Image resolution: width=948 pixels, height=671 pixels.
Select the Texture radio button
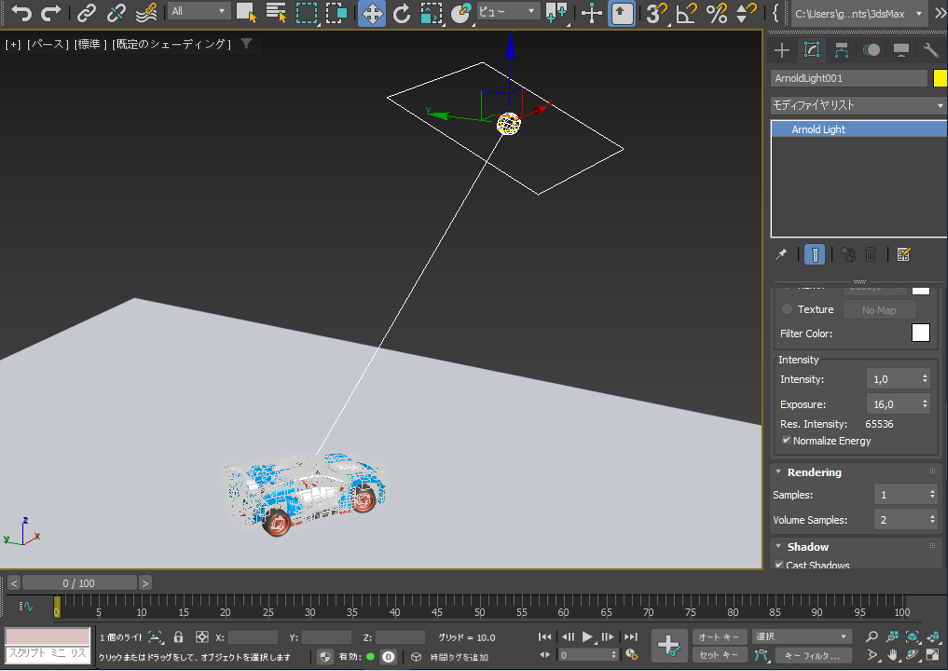click(787, 309)
